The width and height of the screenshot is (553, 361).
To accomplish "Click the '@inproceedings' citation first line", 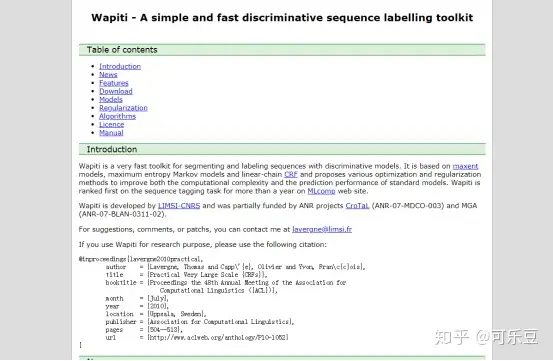I will pos(141,259).
